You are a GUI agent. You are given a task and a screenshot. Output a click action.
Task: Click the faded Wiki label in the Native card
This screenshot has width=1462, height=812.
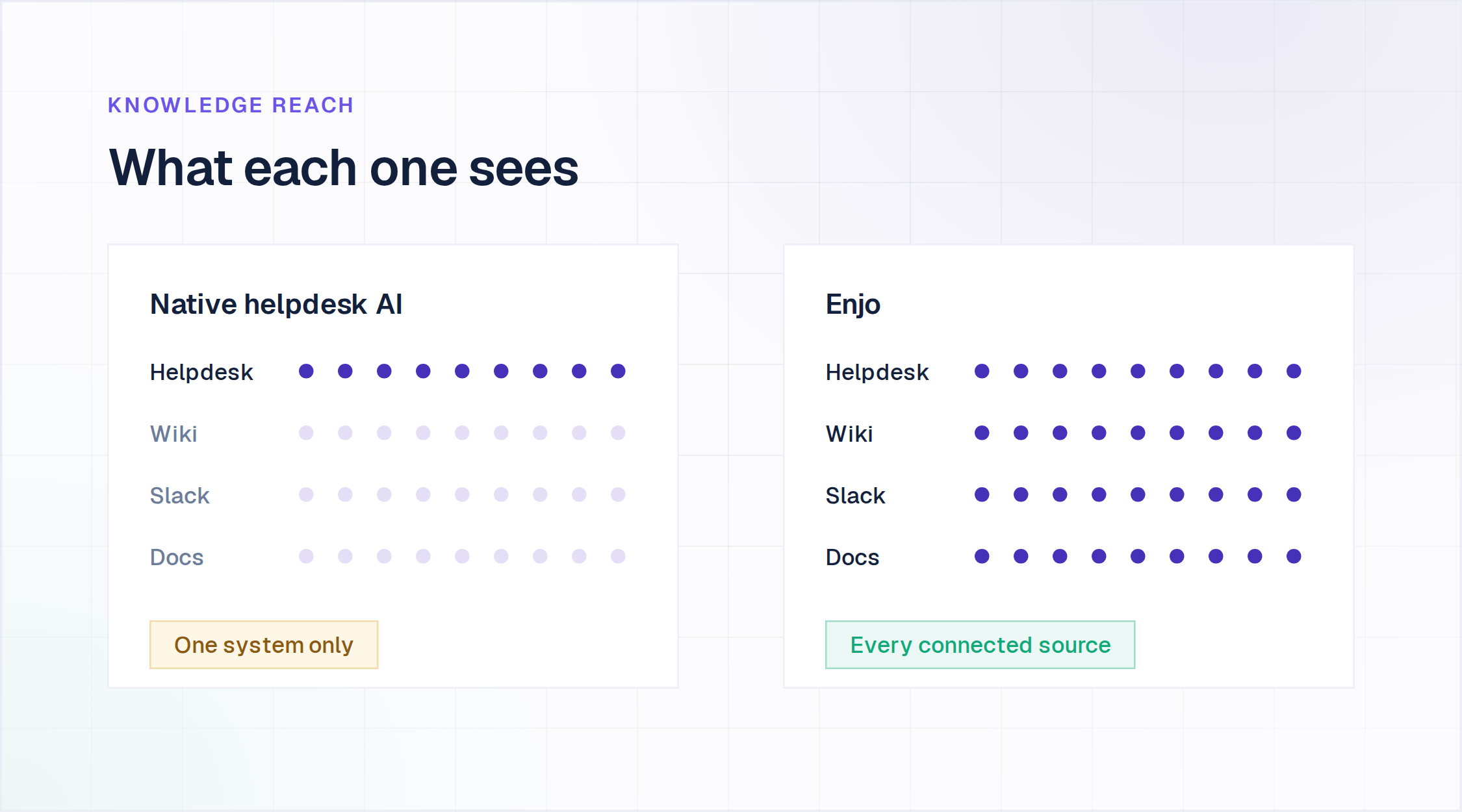point(173,434)
